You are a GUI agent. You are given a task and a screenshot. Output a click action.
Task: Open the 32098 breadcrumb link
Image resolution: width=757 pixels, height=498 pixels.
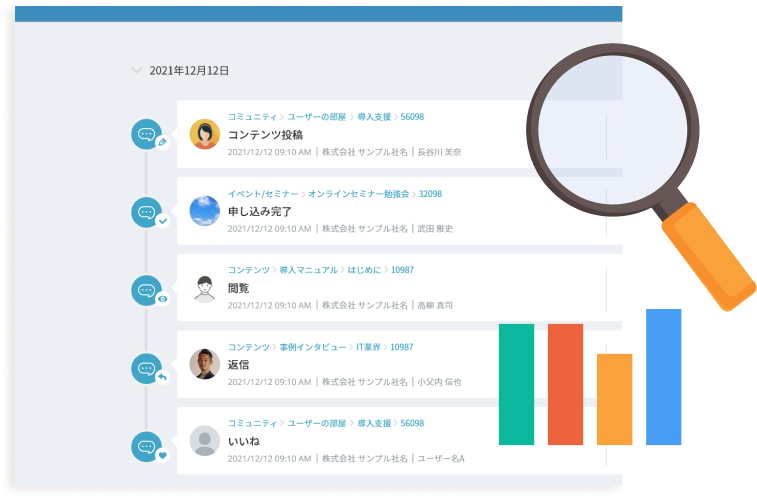[x=430, y=194]
